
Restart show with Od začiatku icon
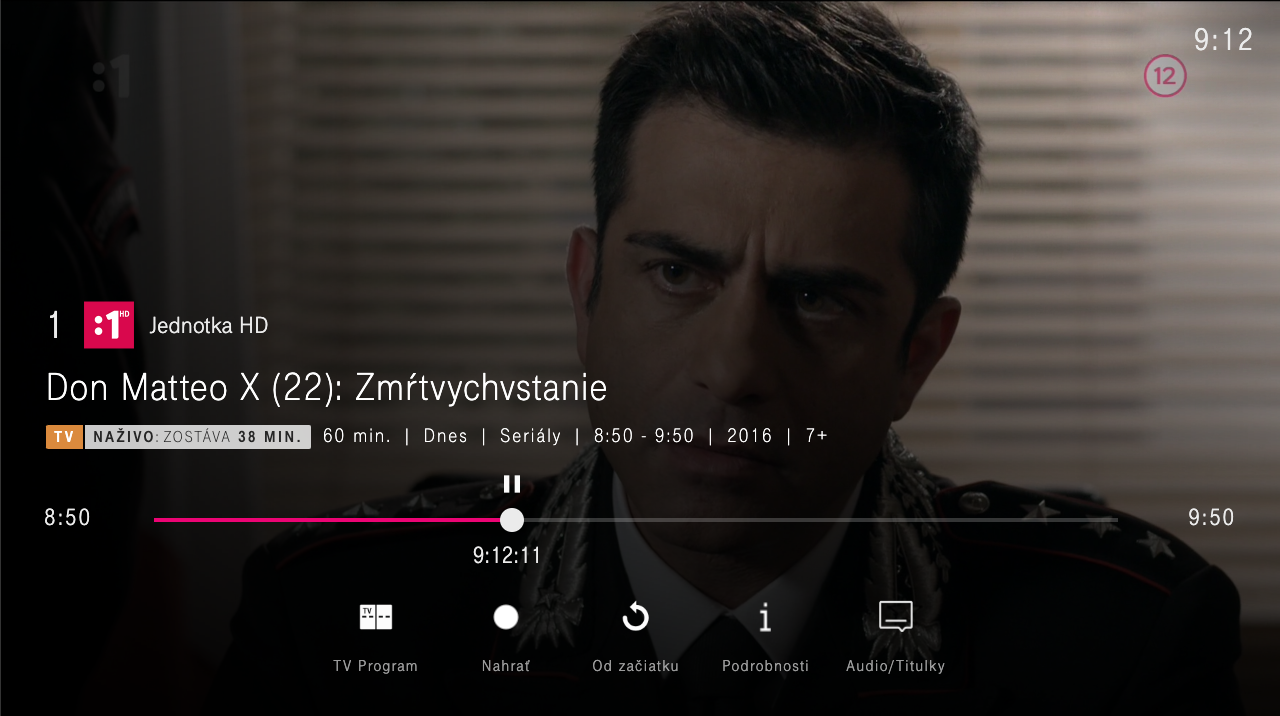[x=636, y=617]
